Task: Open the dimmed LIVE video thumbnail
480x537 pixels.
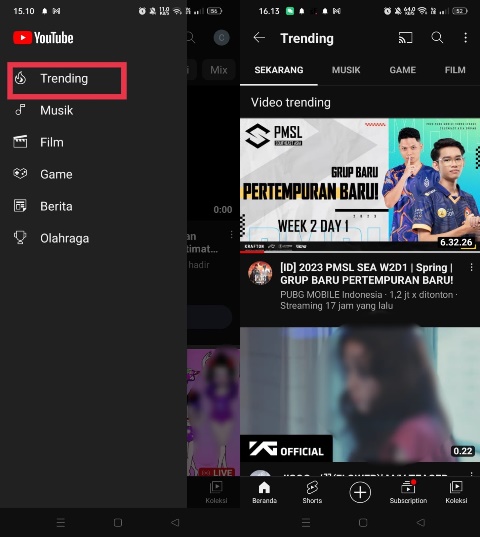Action: click(213, 412)
